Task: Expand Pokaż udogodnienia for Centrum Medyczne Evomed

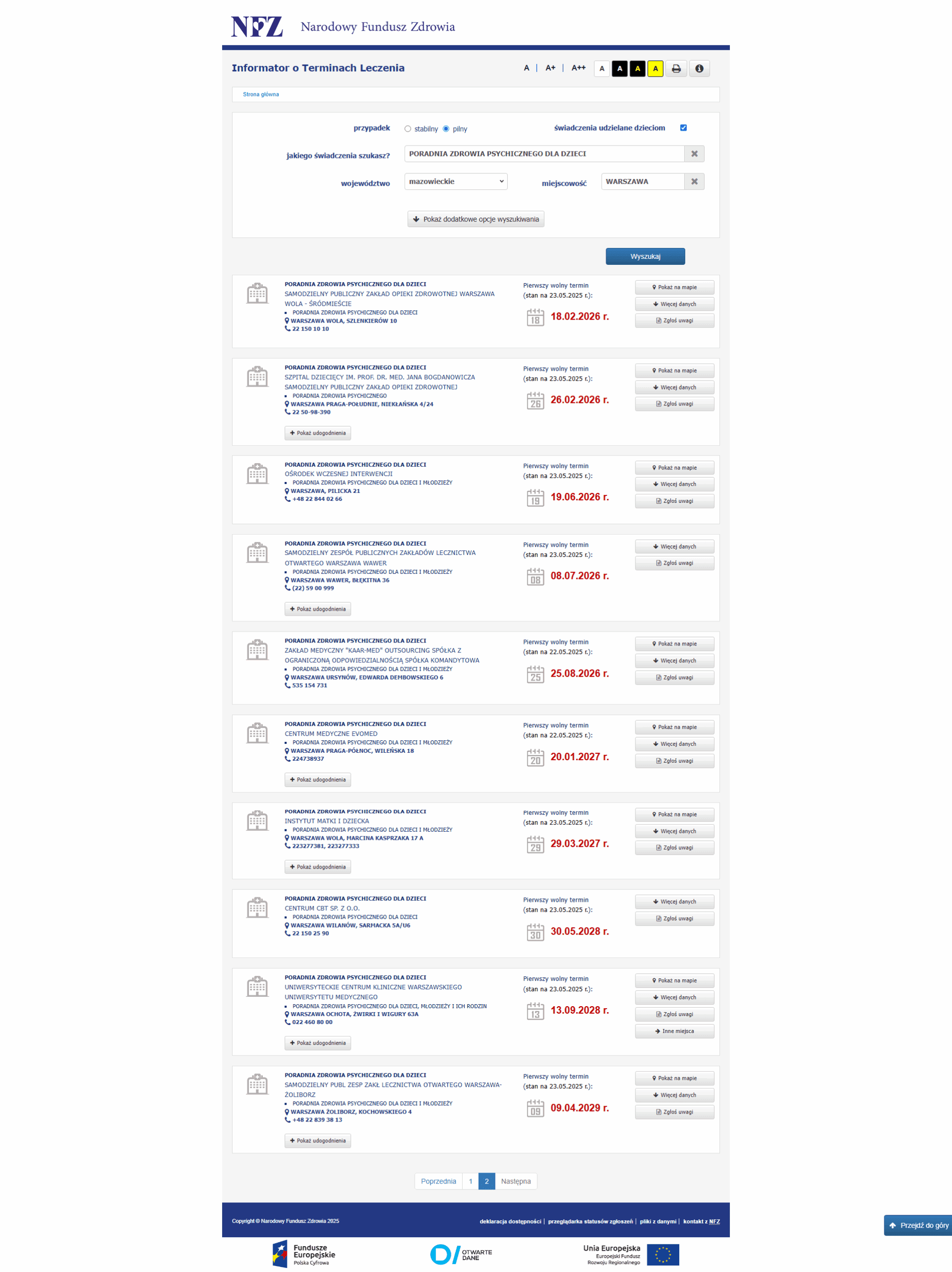Action: [317, 780]
